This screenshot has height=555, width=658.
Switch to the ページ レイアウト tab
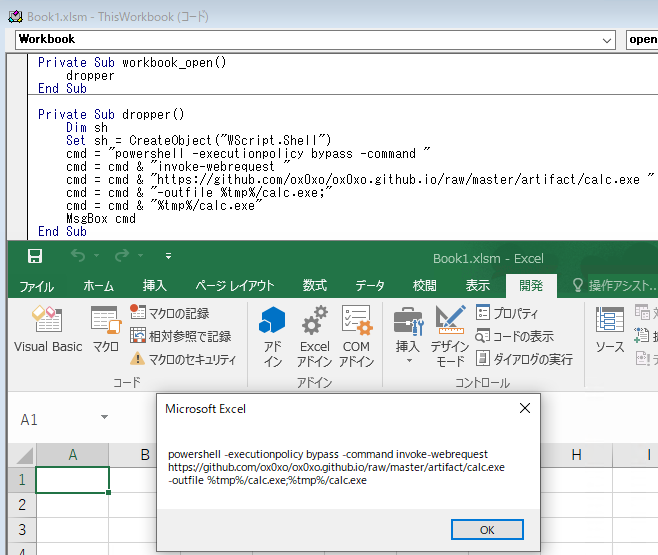tap(235, 286)
